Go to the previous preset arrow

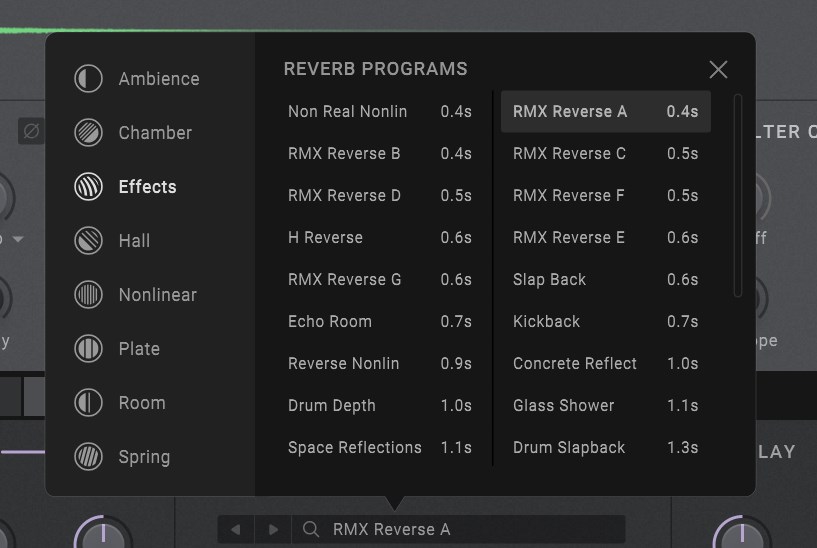coord(236,529)
